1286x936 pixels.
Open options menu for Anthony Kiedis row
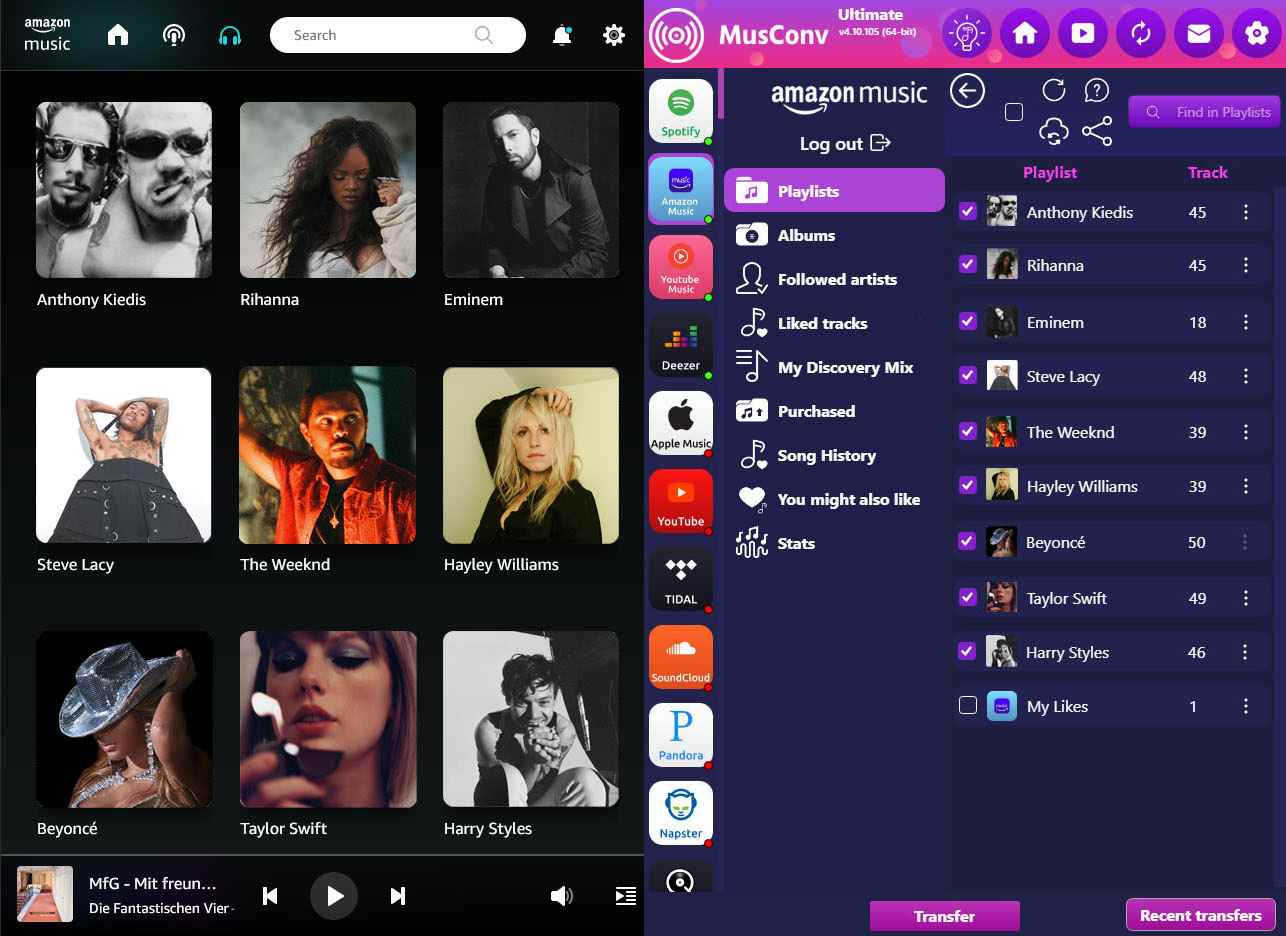[1246, 212]
